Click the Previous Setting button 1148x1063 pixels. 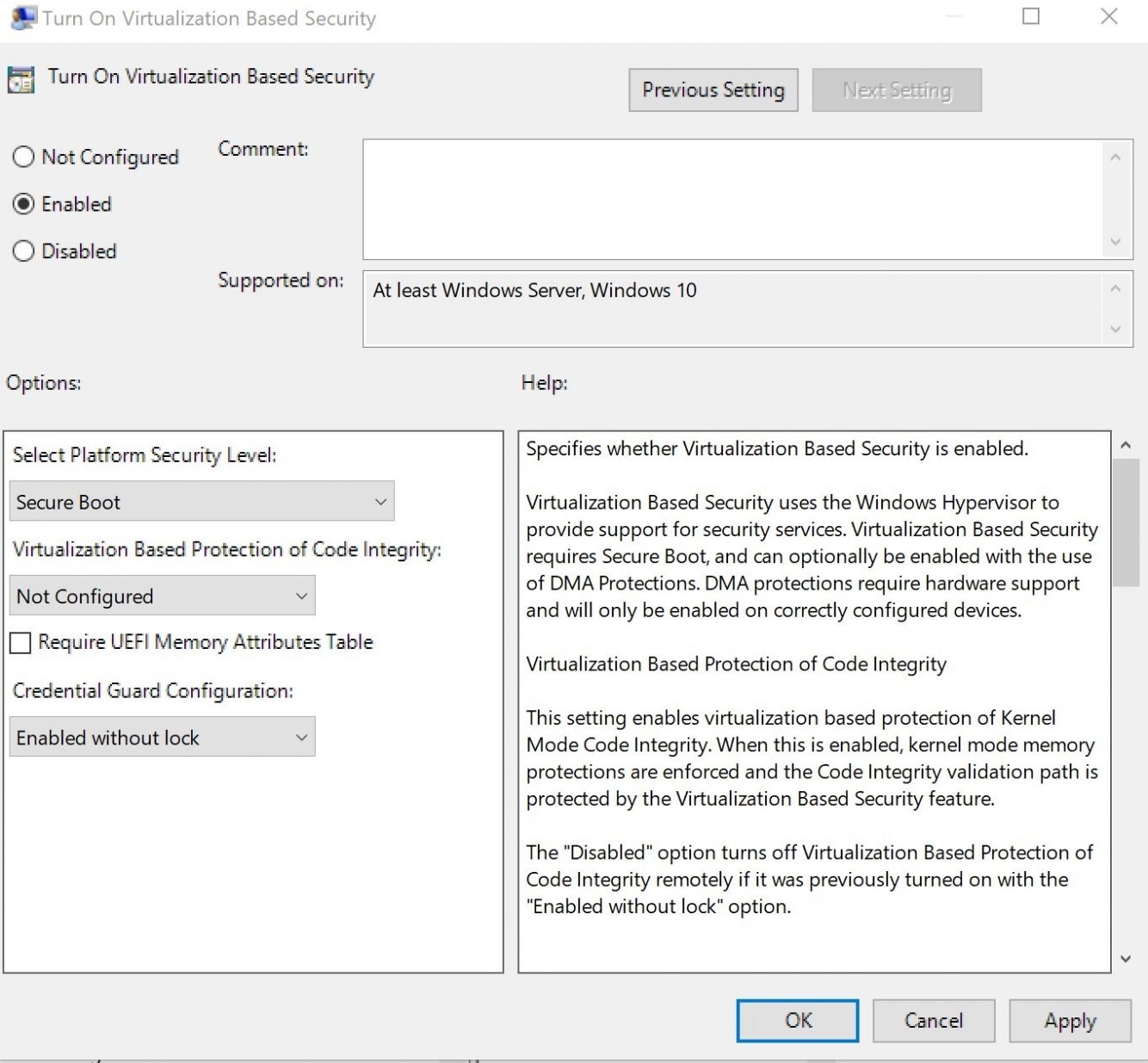pos(713,90)
